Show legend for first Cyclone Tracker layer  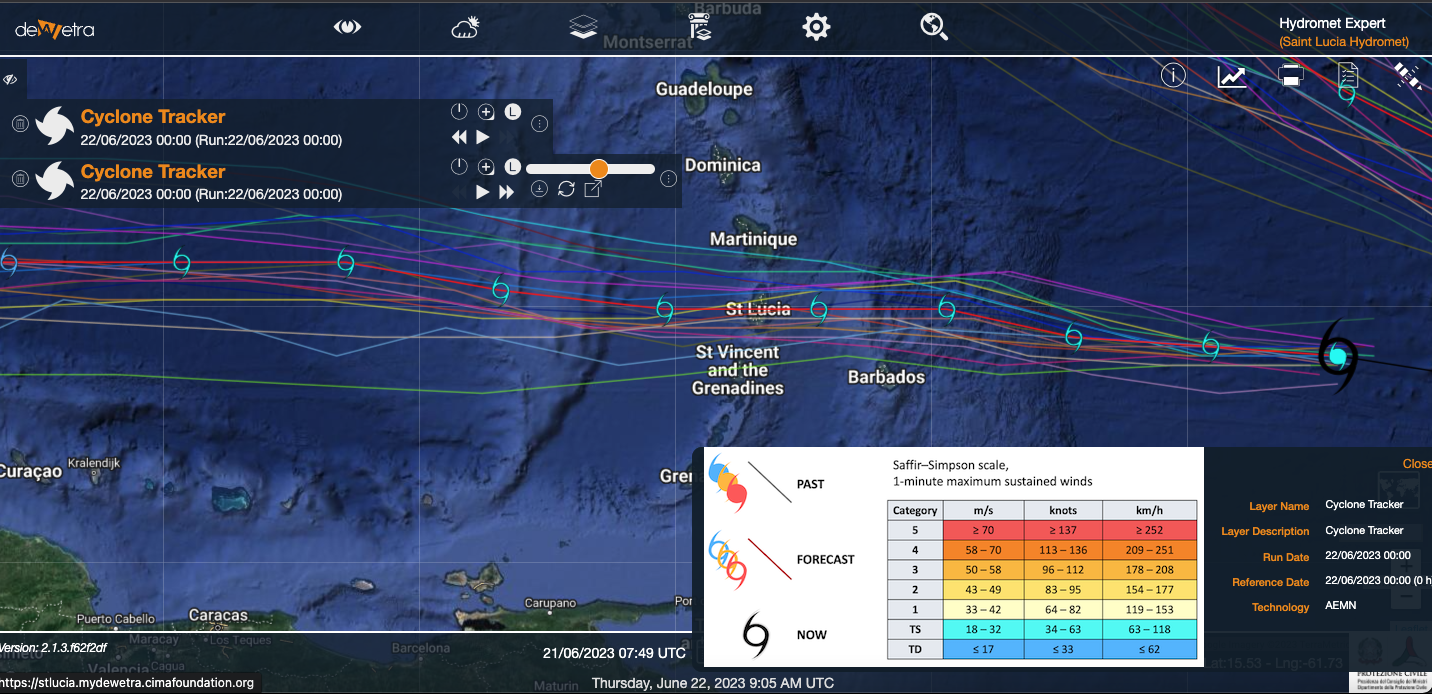click(512, 112)
